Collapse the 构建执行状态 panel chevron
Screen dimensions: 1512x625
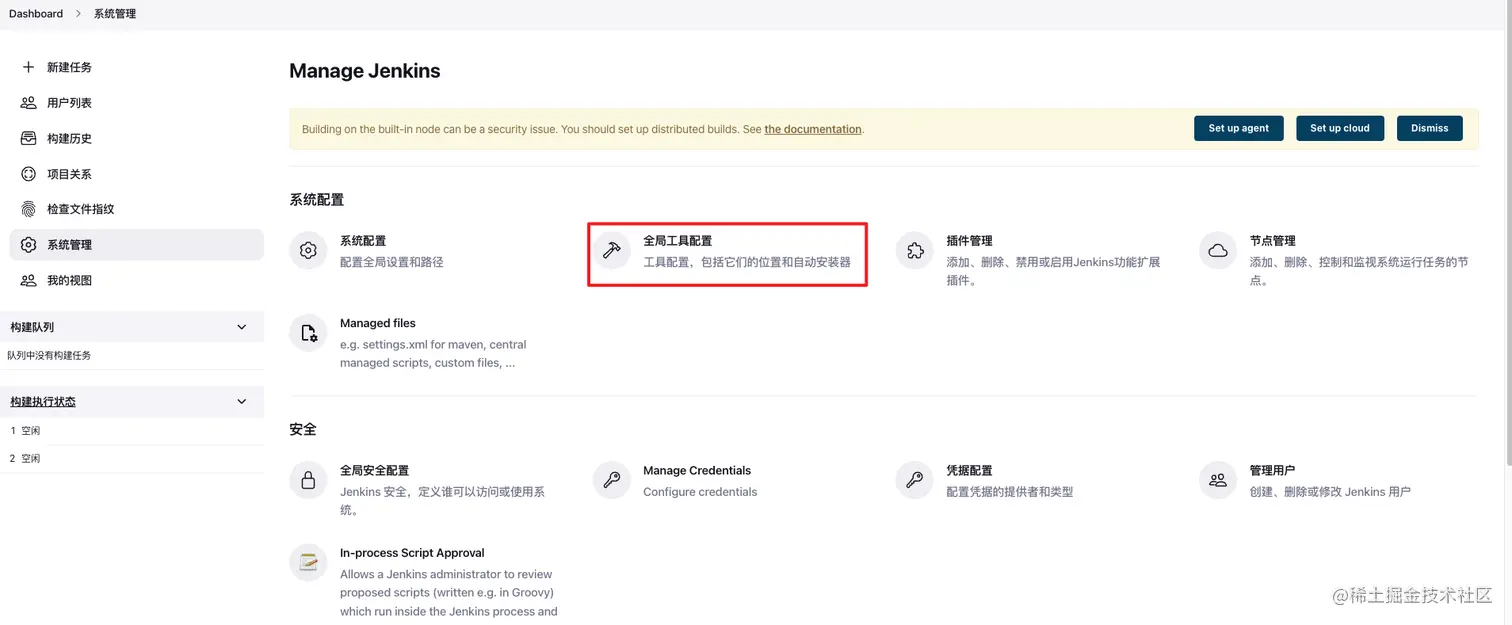pyautogui.click(x=241, y=401)
